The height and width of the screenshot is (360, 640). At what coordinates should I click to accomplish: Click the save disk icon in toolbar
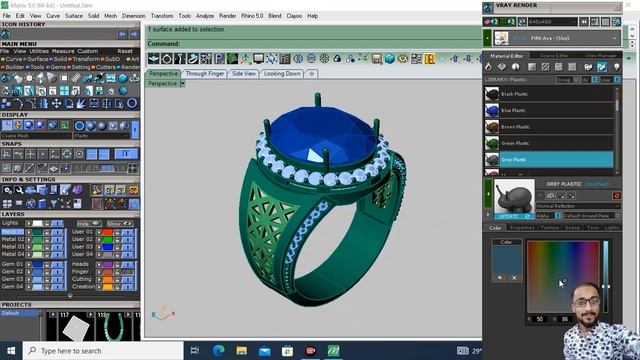pos(376,59)
